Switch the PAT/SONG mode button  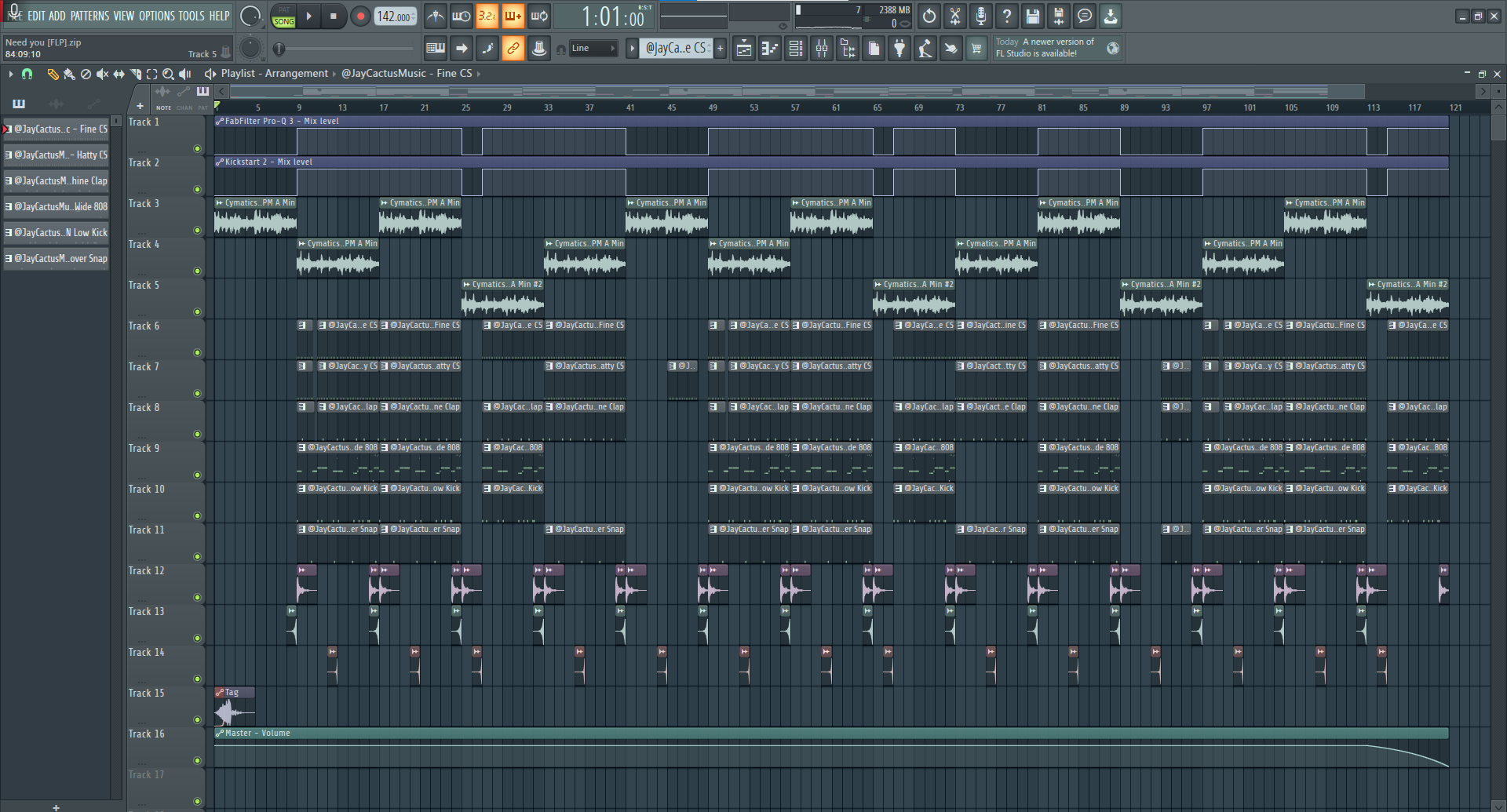[x=284, y=16]
